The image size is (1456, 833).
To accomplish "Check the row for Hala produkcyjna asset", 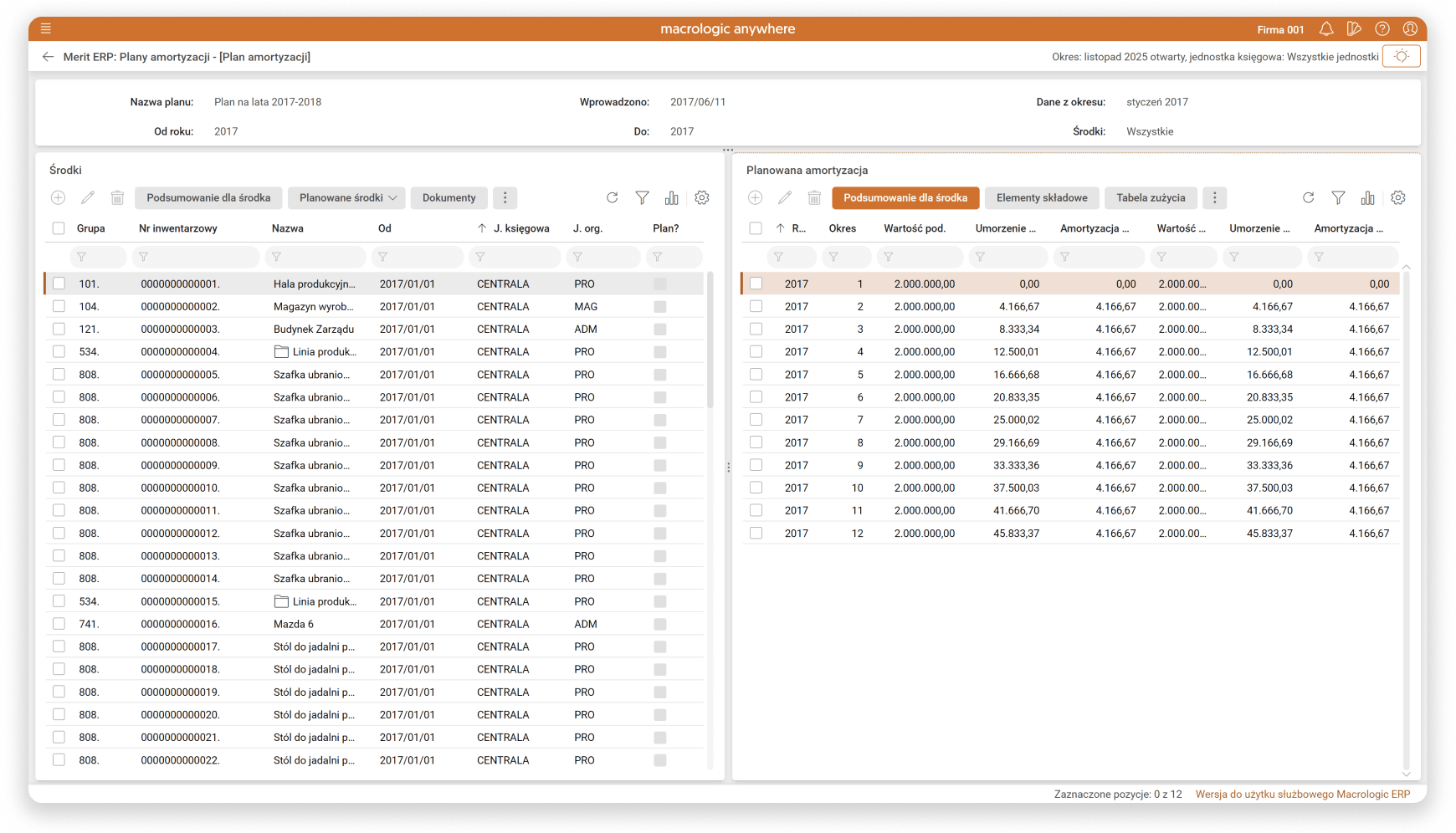I will click(x=59, y=284).
